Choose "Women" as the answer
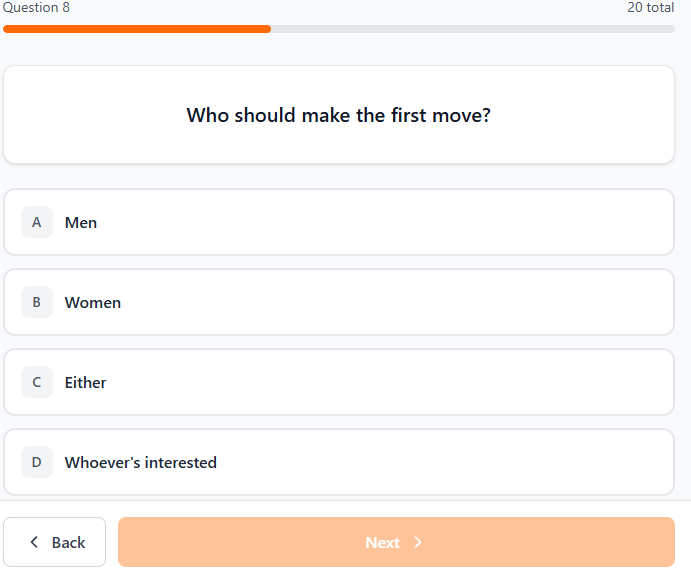 (x=93, y=302)
